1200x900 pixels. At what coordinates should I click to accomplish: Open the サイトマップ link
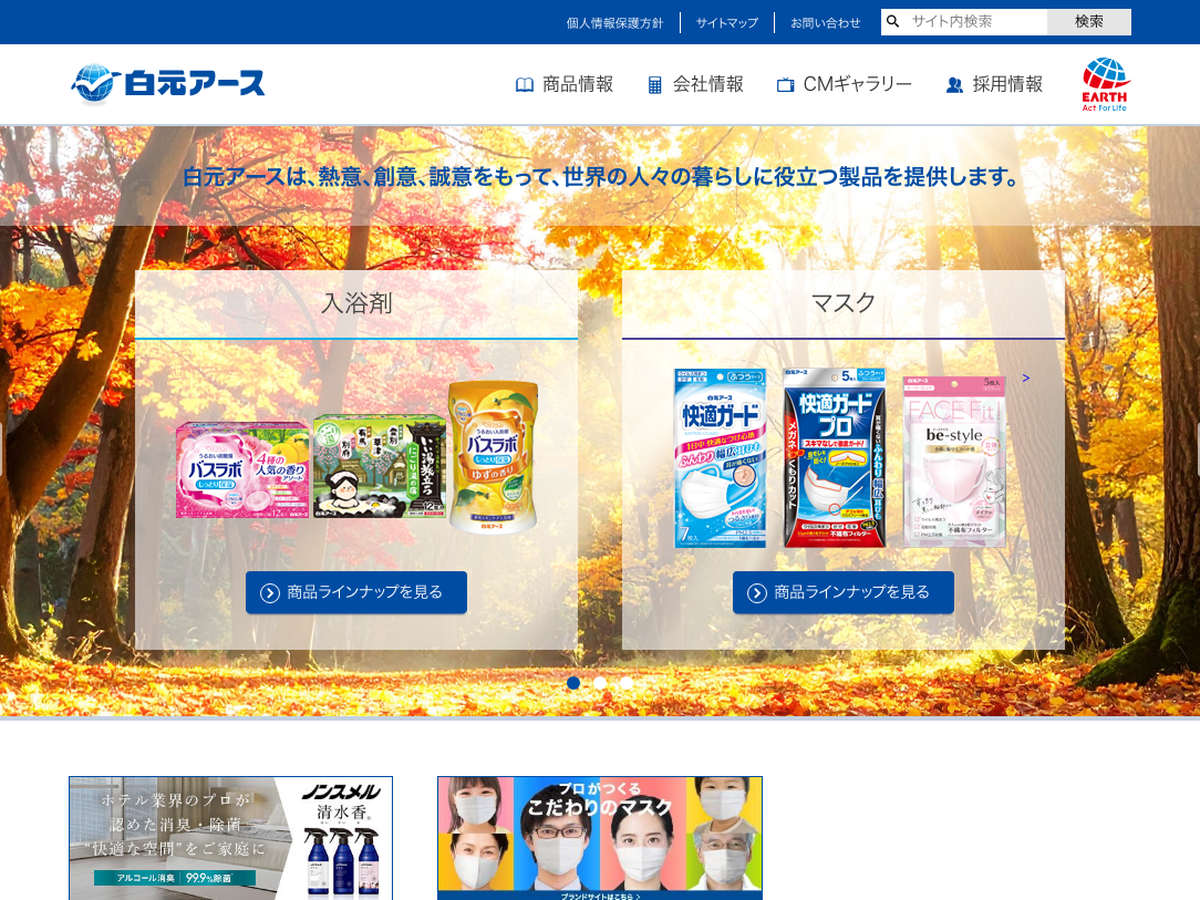(727, 22)
